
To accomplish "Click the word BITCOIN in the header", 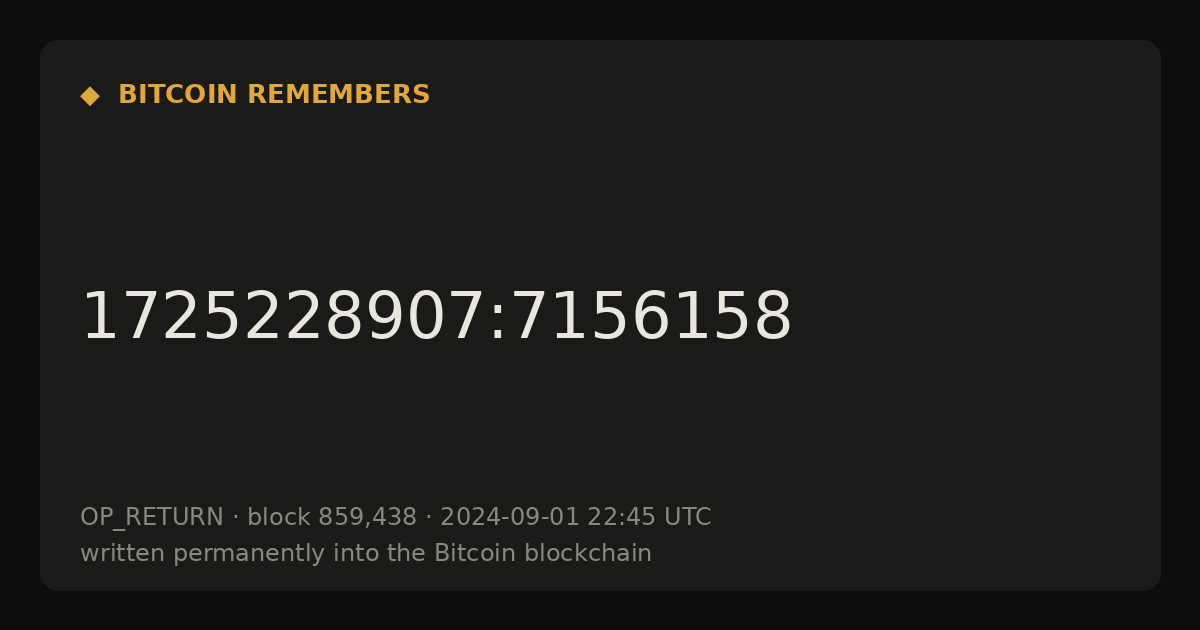I will tap(179, 95).
